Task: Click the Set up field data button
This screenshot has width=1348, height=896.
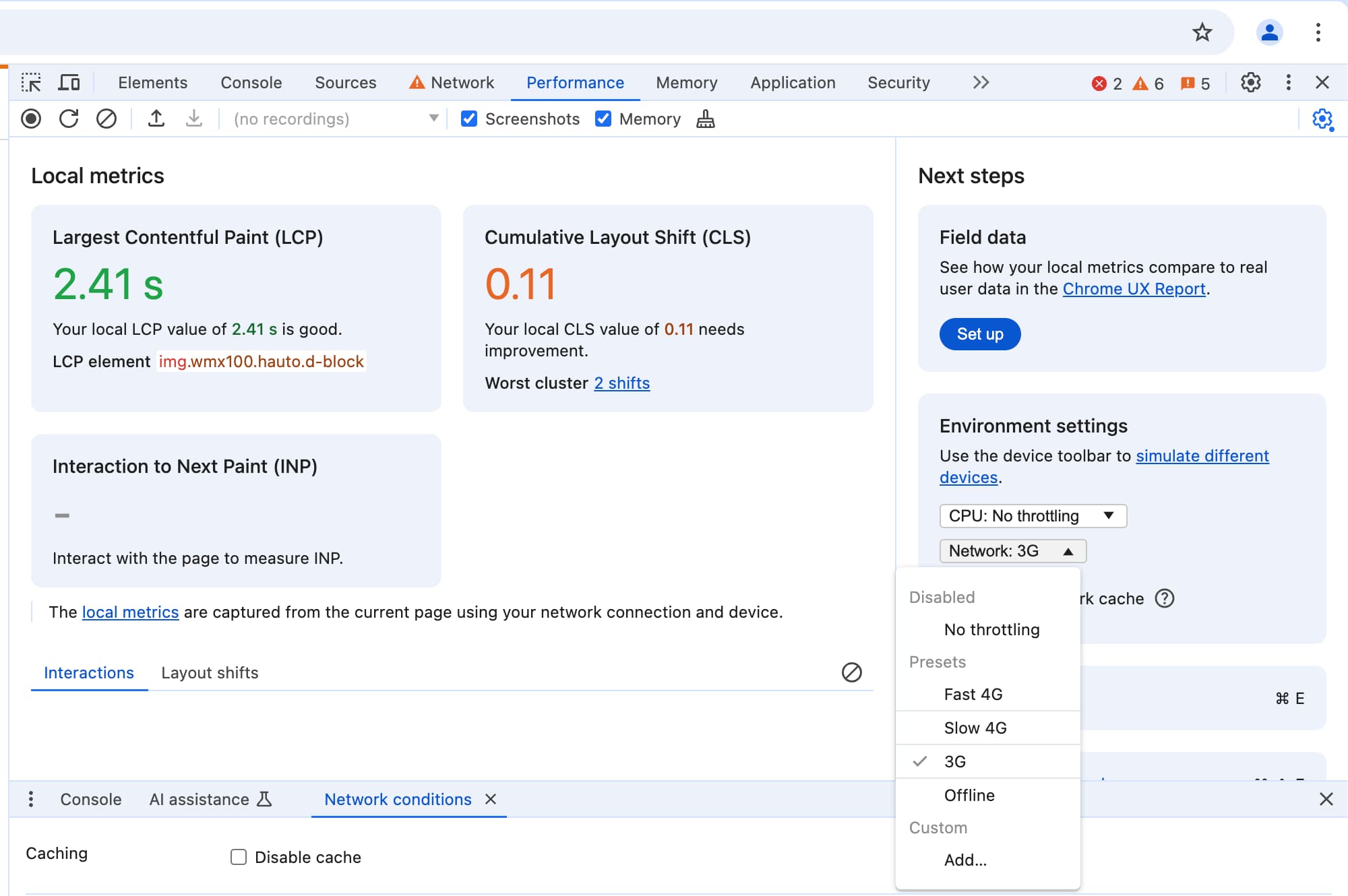Action: 980,333
